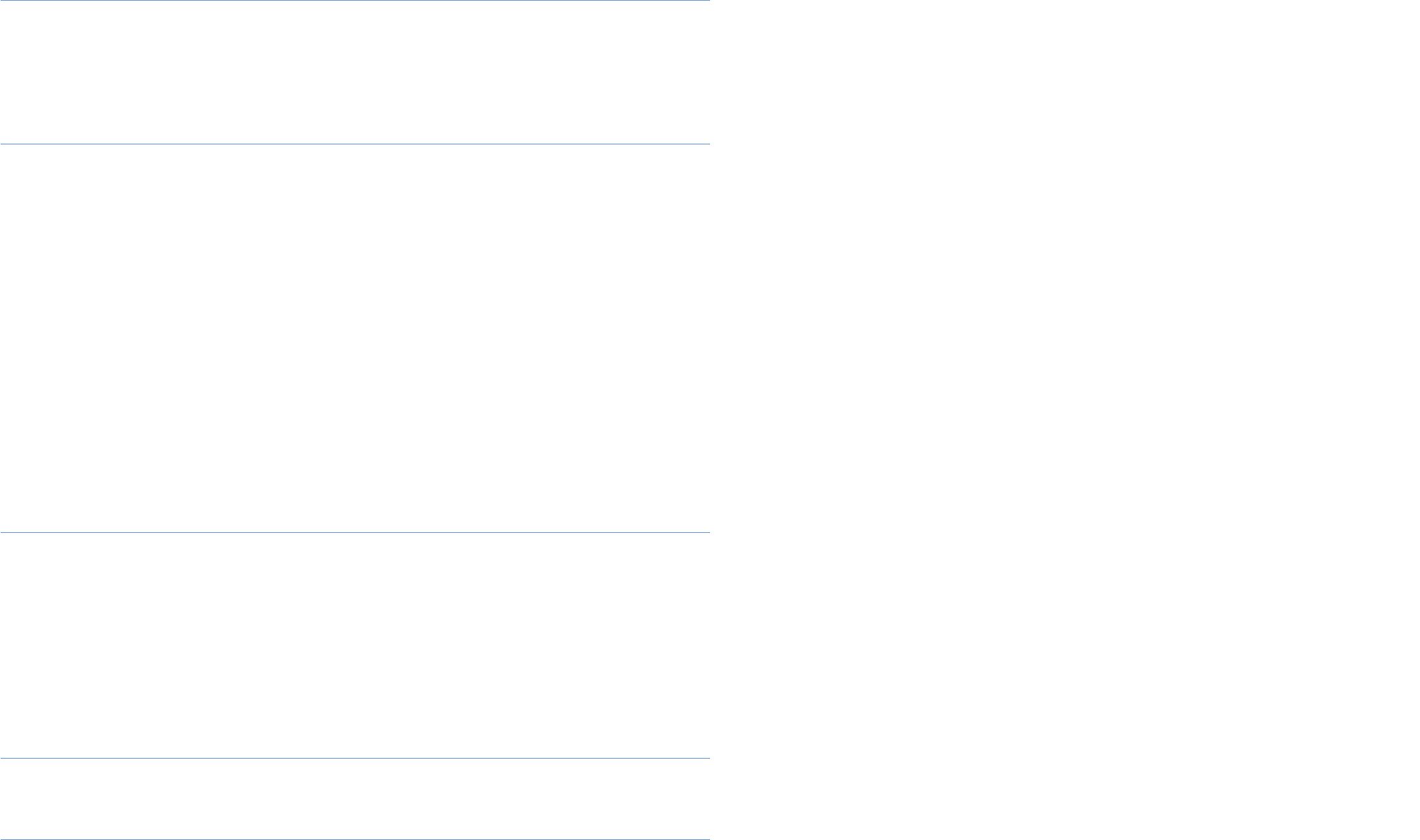
Task: Click the large blank section between middle dividers
Action: pos(355,338)
